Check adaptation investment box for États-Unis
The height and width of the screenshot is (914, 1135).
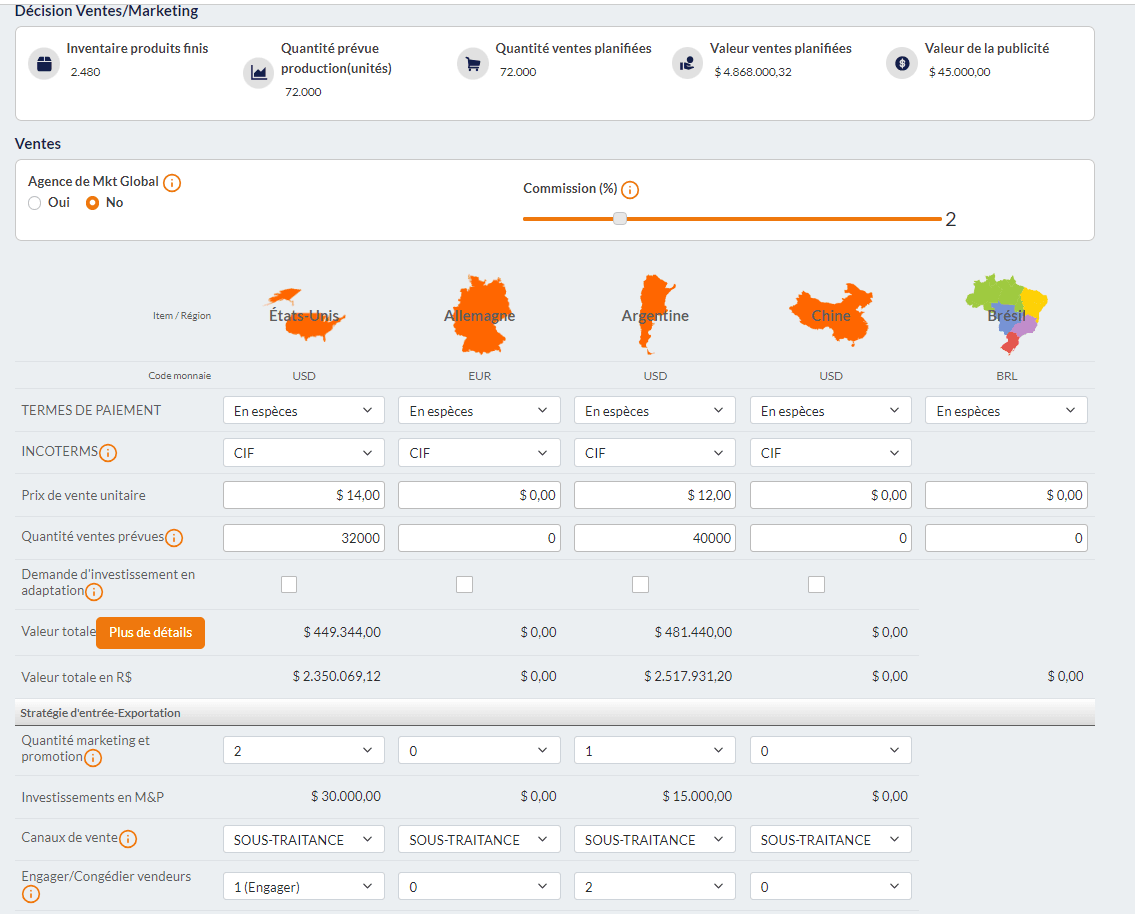[289, 584]
